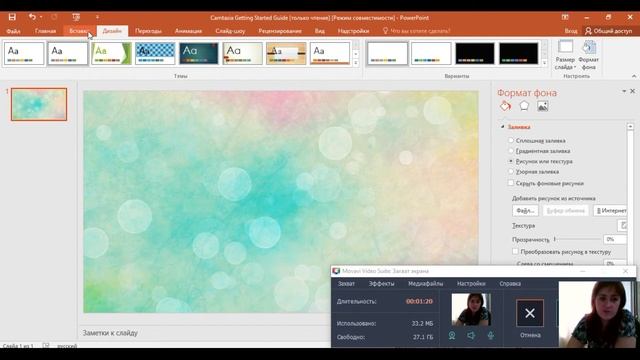
Task: Collapse the ribbon with the chevron
Action: [x=633, y=76]
